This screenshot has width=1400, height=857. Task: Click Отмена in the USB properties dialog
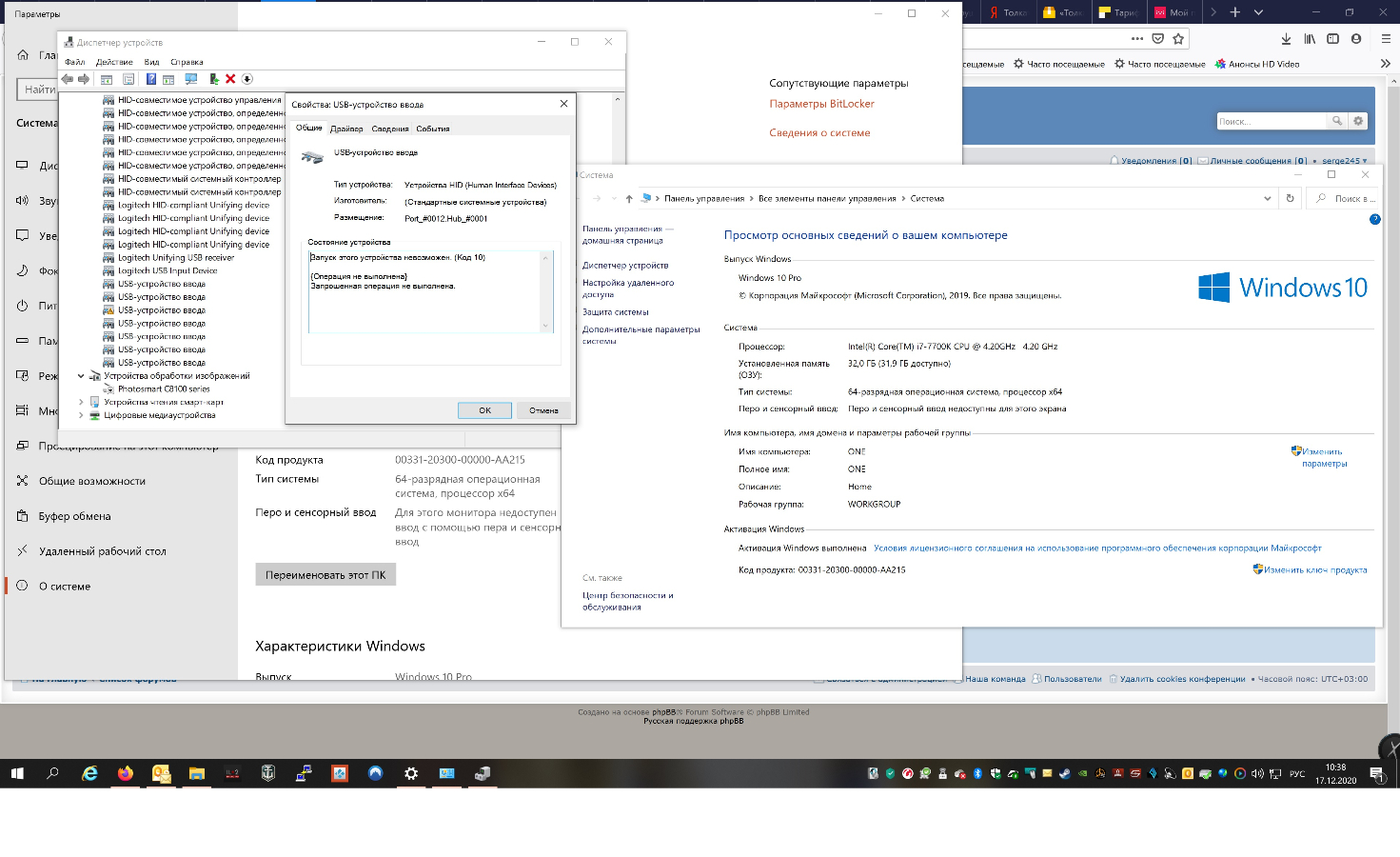[x=543, y=410]
